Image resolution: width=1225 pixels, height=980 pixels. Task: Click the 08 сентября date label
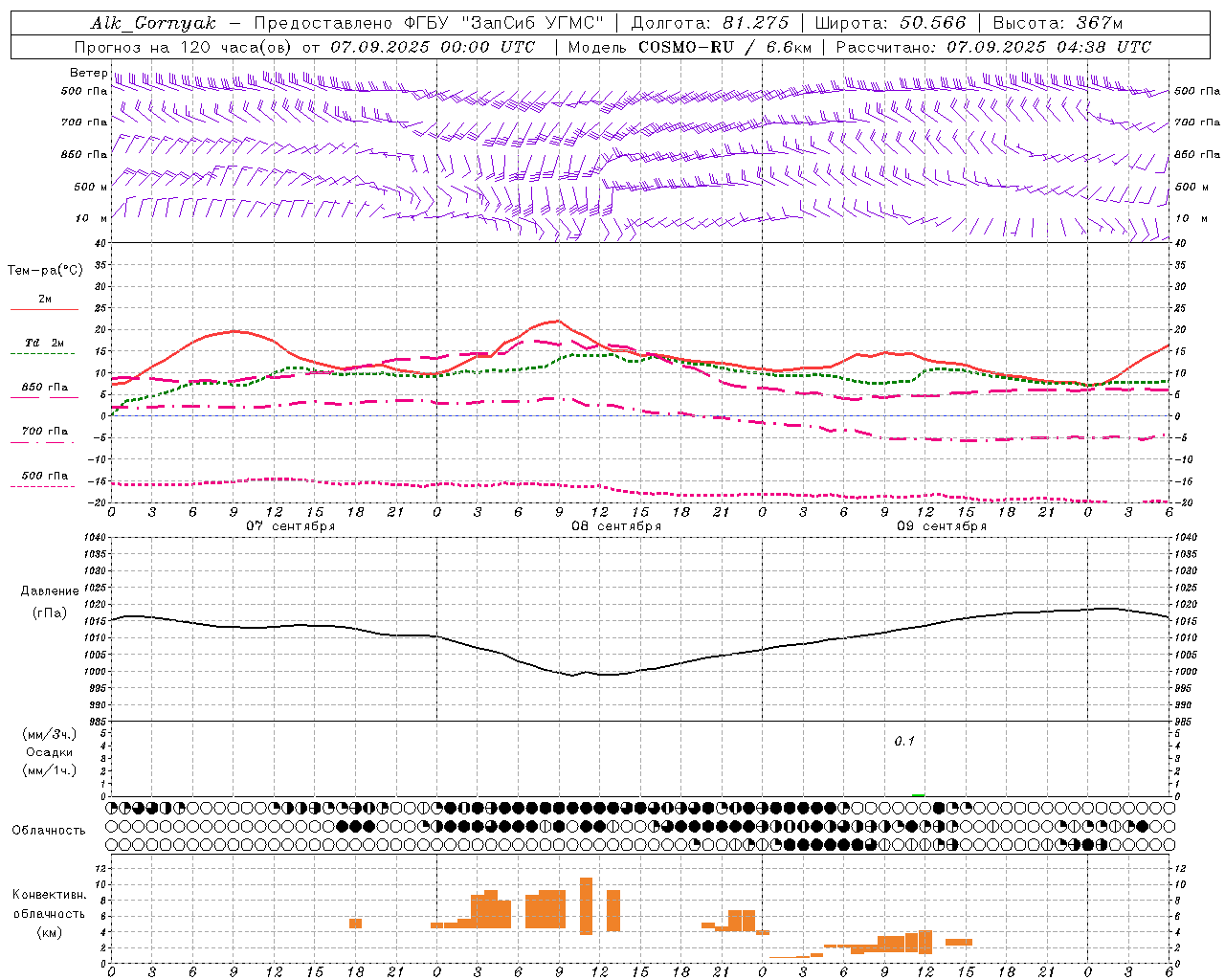pyautogui.click(x=616, y=525)
